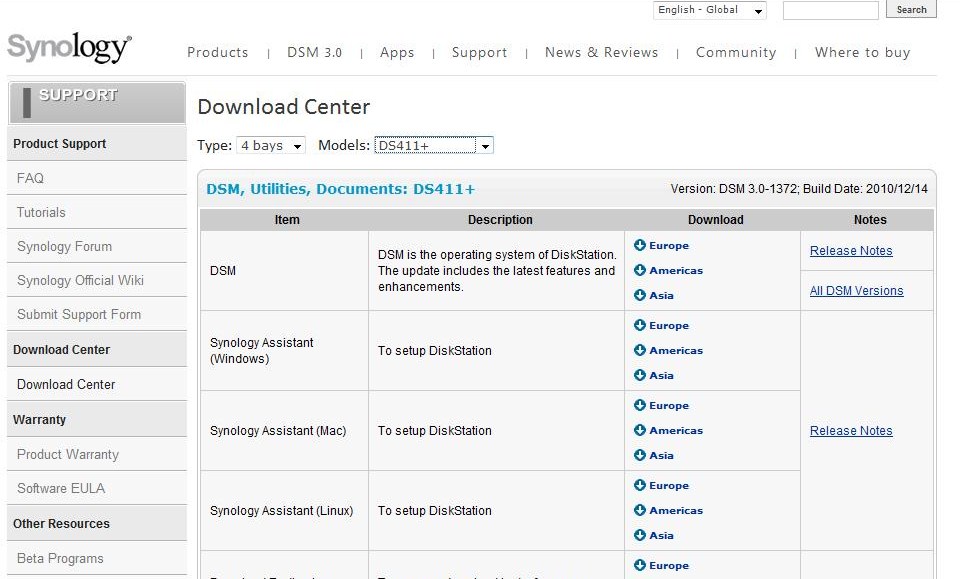
Task: Click the 'Synology Assistant (Linux)' item cell
Action: pyautogui.click(x=284, y=510)
